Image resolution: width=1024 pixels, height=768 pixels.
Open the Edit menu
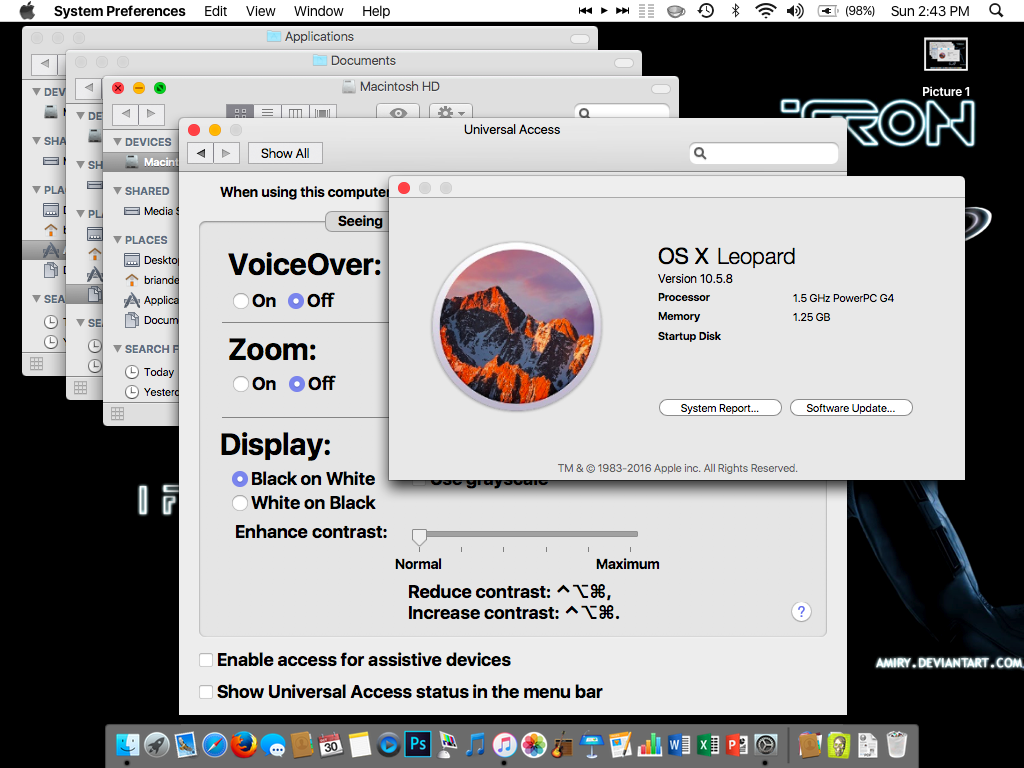point(216,11)
